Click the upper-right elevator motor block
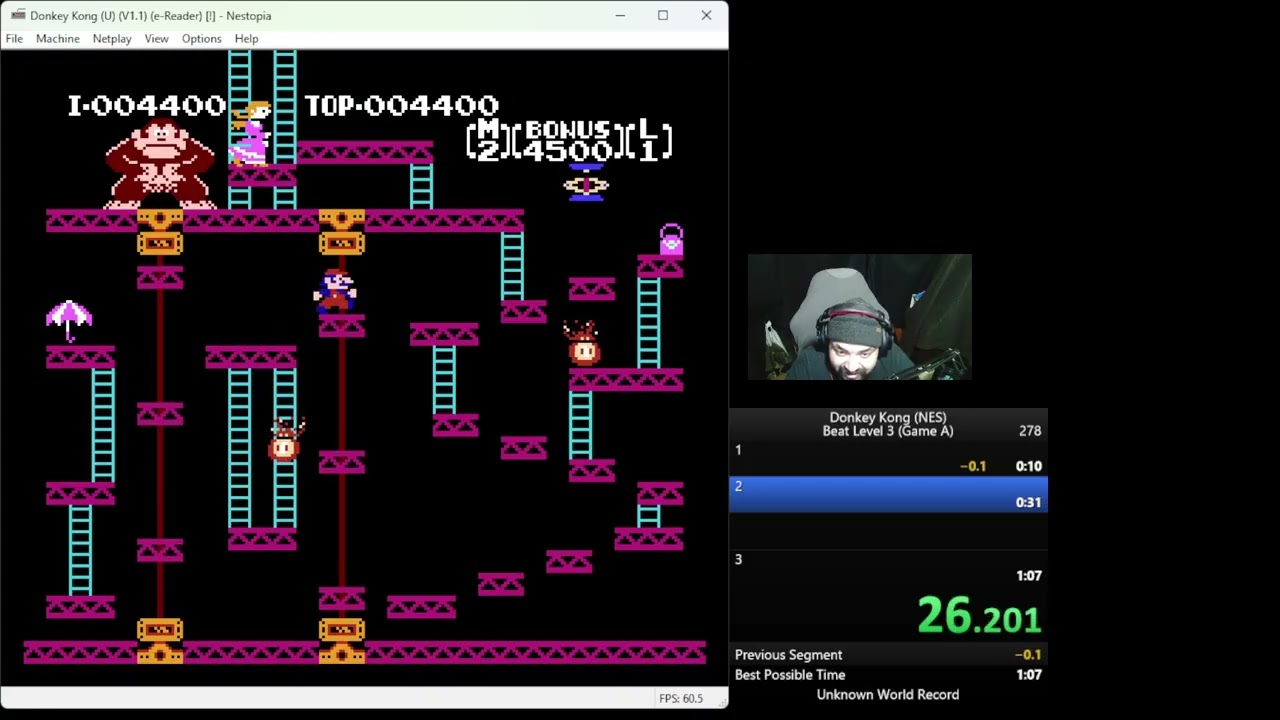 point(342,232)
